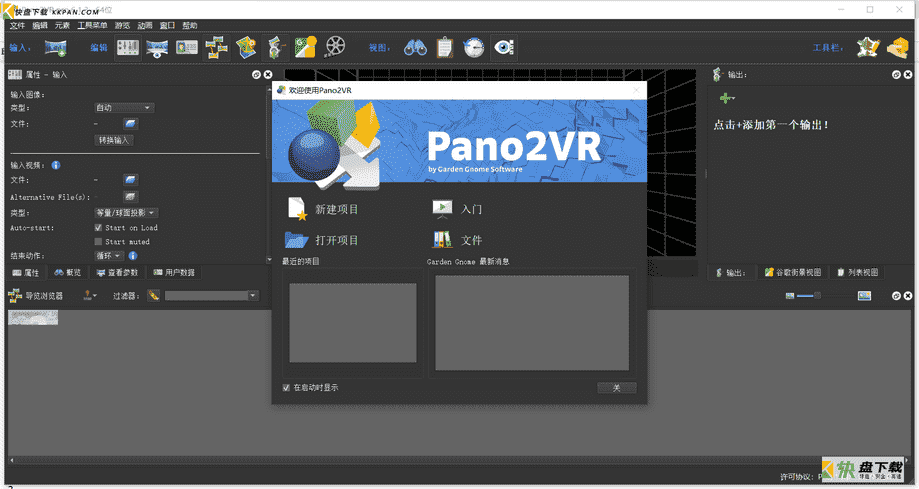Toggle the Start on Load checkbox
919x489 pixels.
[x=98, y=227]
